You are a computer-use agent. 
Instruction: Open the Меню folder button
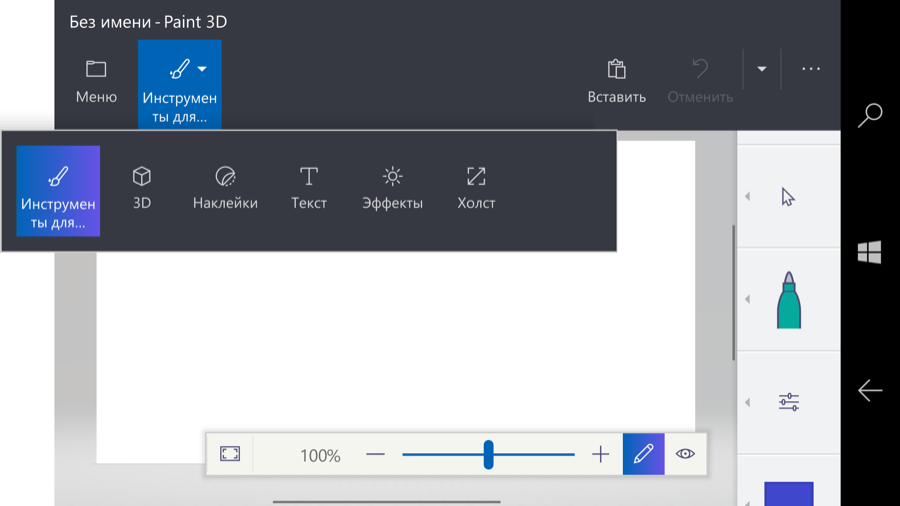click(96, 83)
